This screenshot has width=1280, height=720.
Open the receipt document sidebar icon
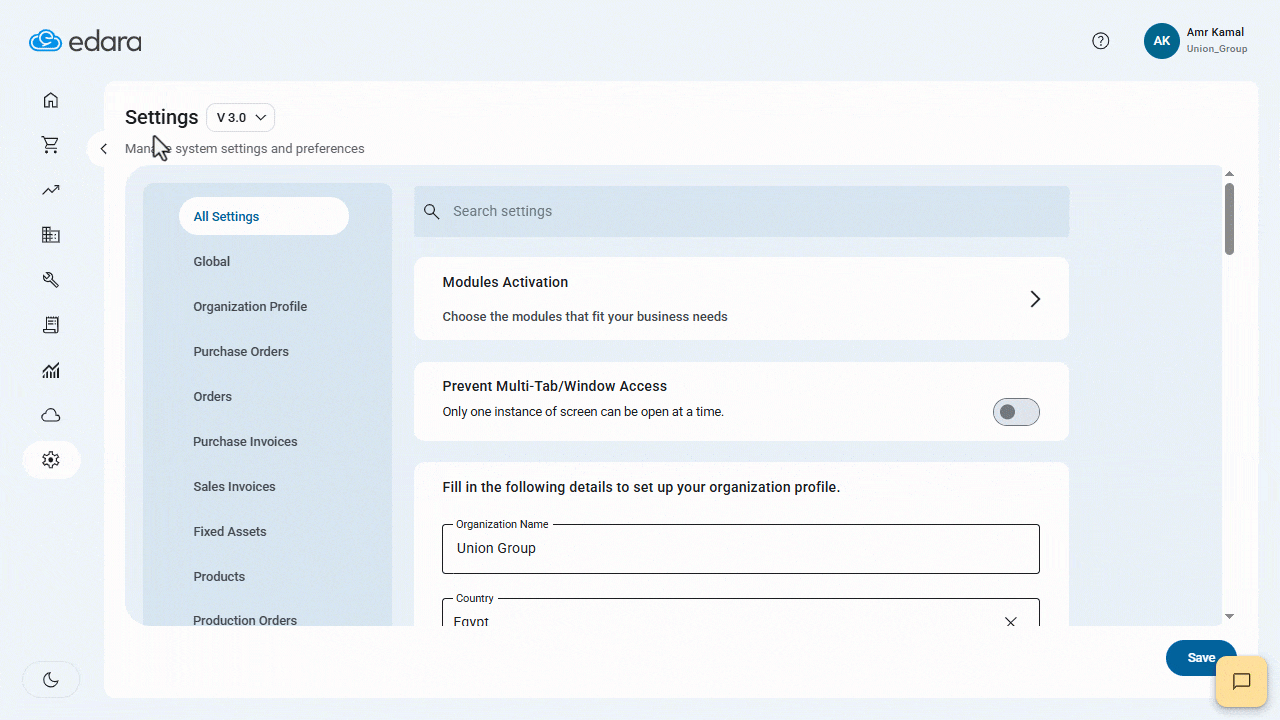coord(51,325)
